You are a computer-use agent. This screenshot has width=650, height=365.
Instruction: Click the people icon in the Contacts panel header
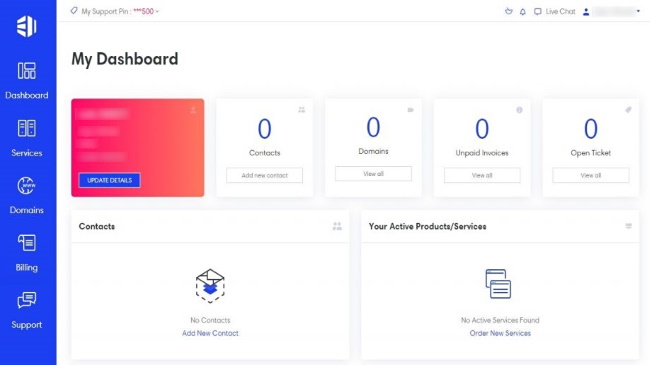click(x=337, y=226)
